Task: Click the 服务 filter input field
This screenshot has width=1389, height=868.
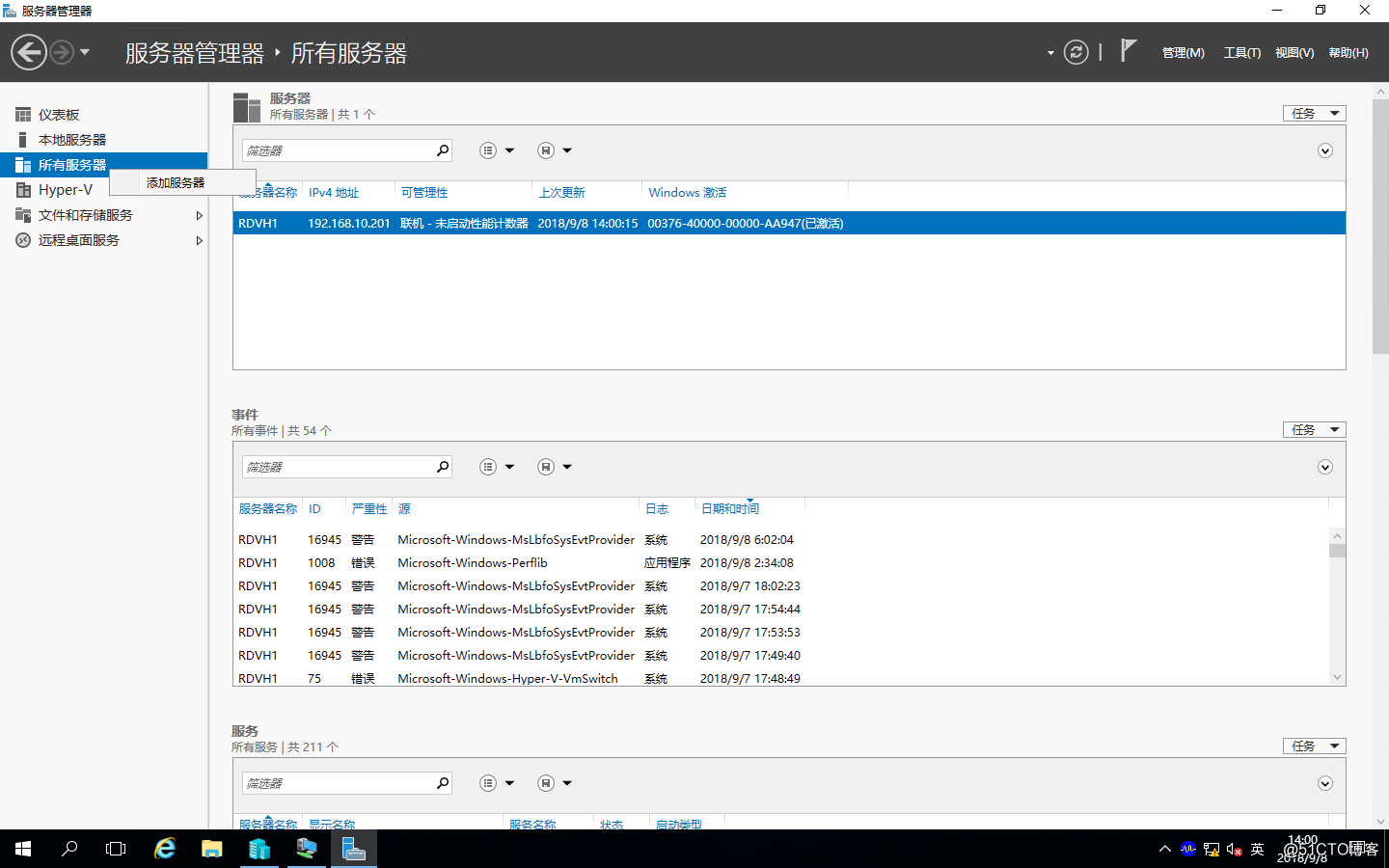Action: click(338, 783)
